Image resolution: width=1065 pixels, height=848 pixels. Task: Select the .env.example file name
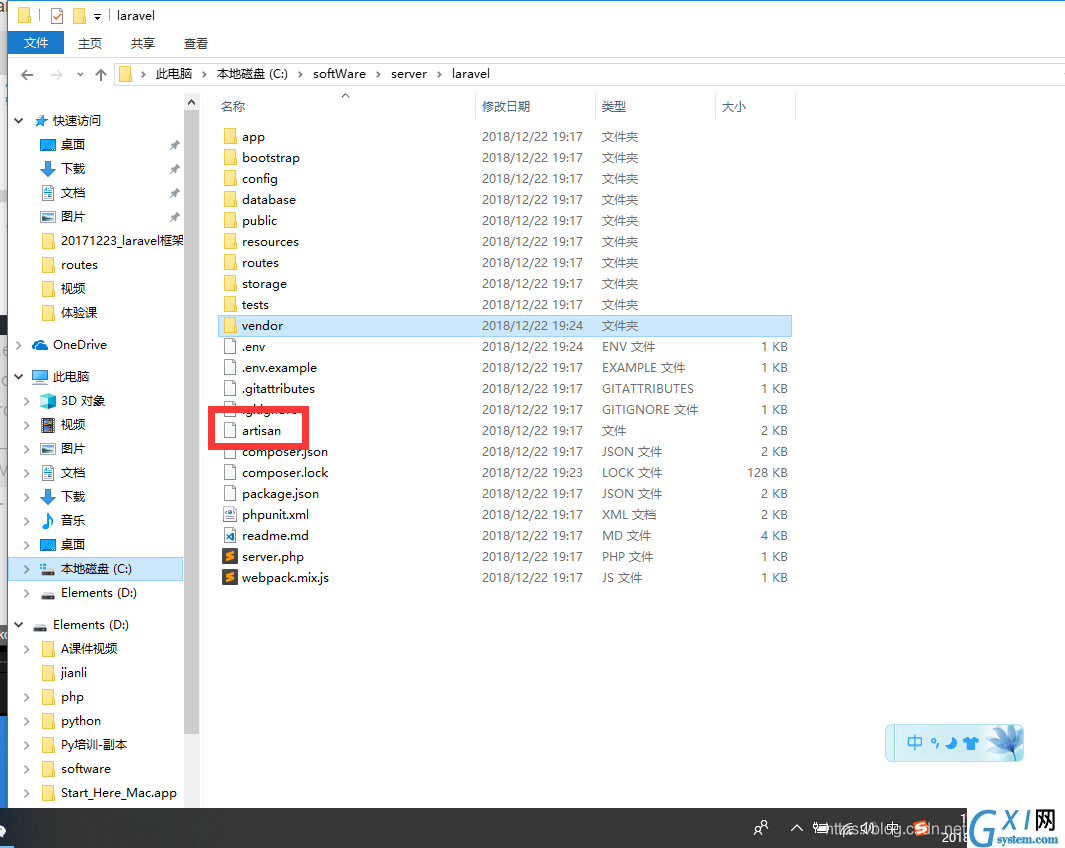279,367
